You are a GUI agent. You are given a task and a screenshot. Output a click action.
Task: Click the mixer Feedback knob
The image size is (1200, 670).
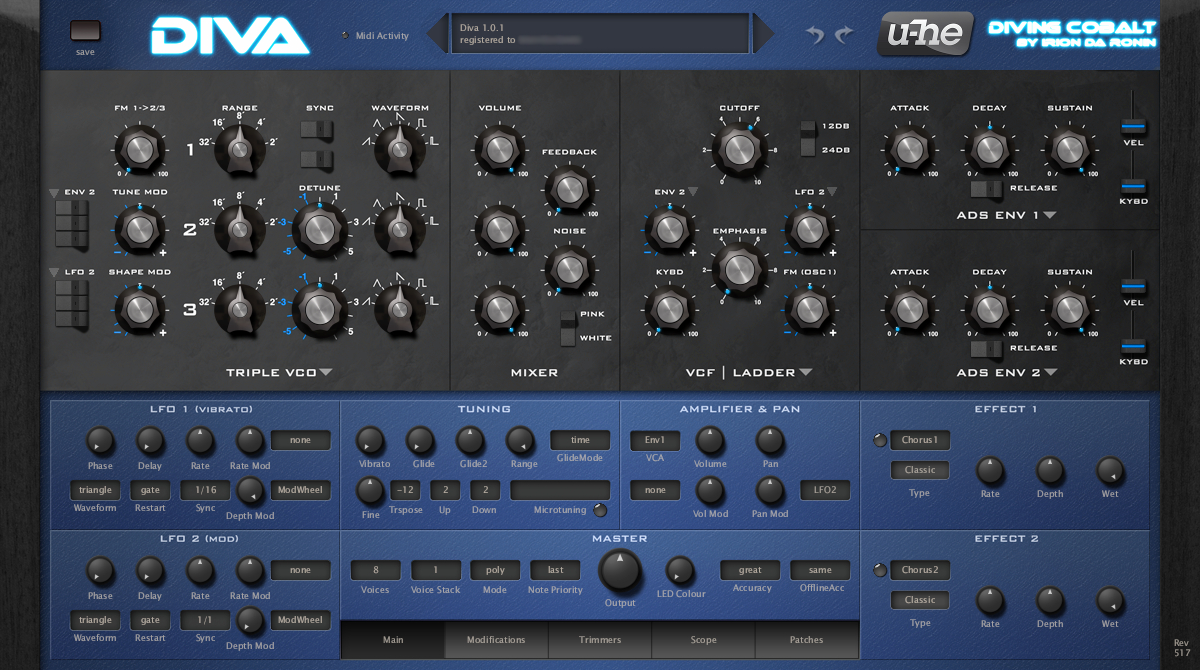tap(568, 189)
